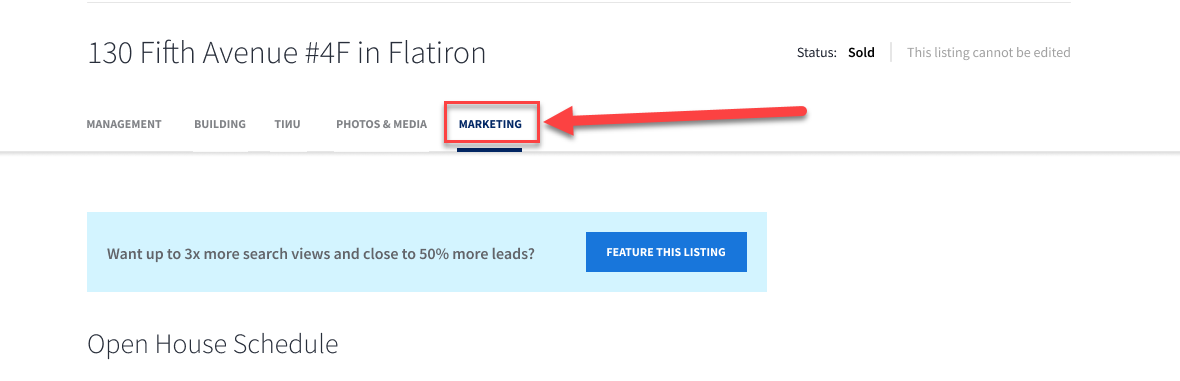Open the Marketing tab
This screenshot has height=381, width=1180.
click(x=490, y=124)
